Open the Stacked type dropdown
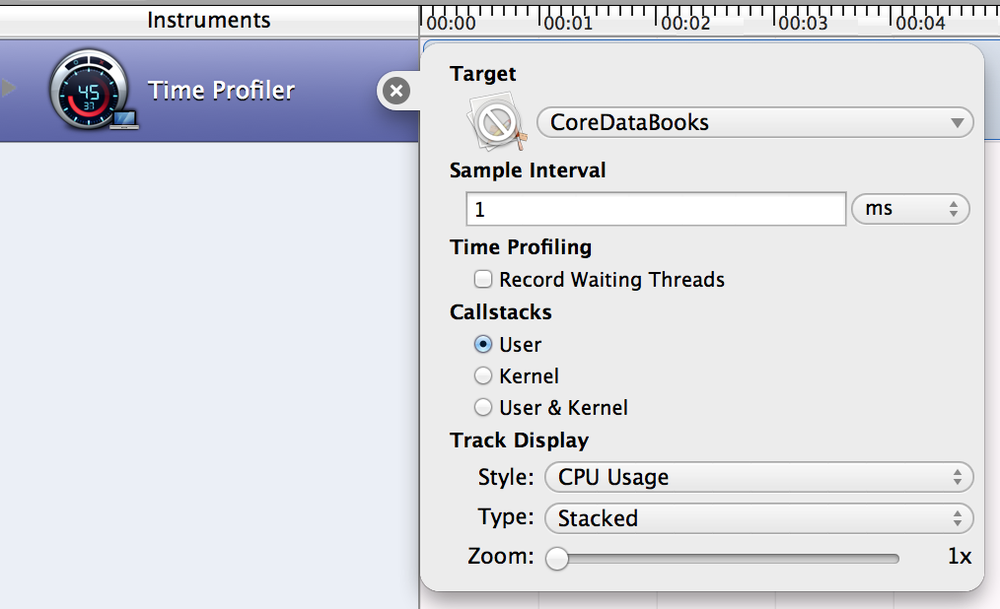 pos(758,518)
